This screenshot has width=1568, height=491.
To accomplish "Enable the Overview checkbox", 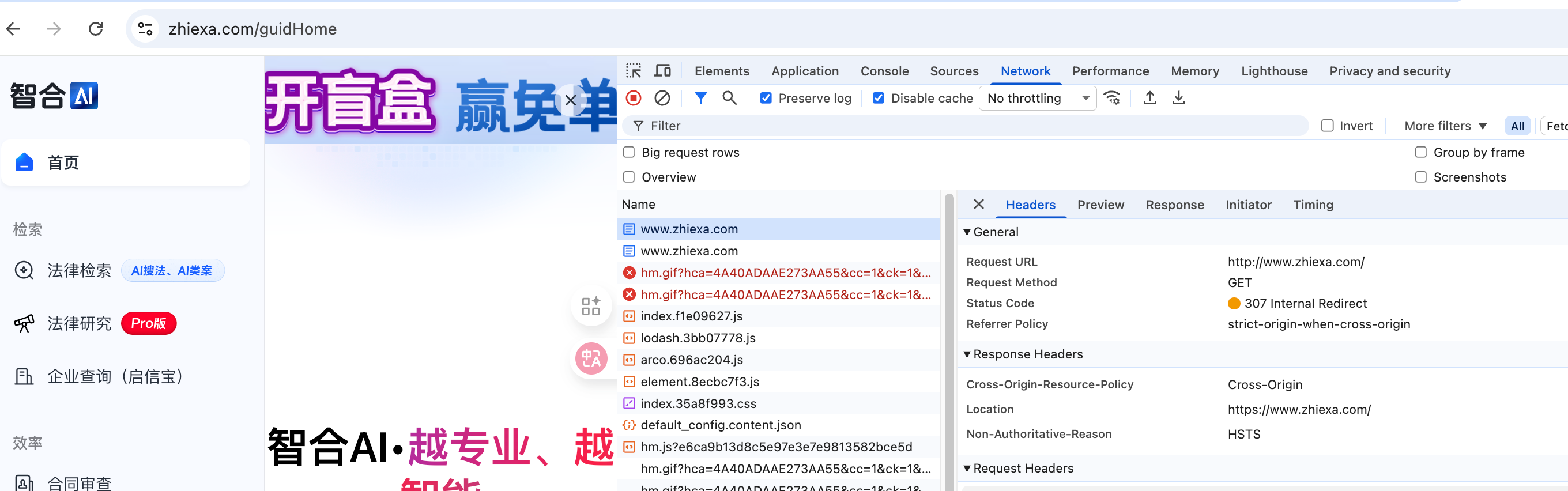I will (629, 177).
